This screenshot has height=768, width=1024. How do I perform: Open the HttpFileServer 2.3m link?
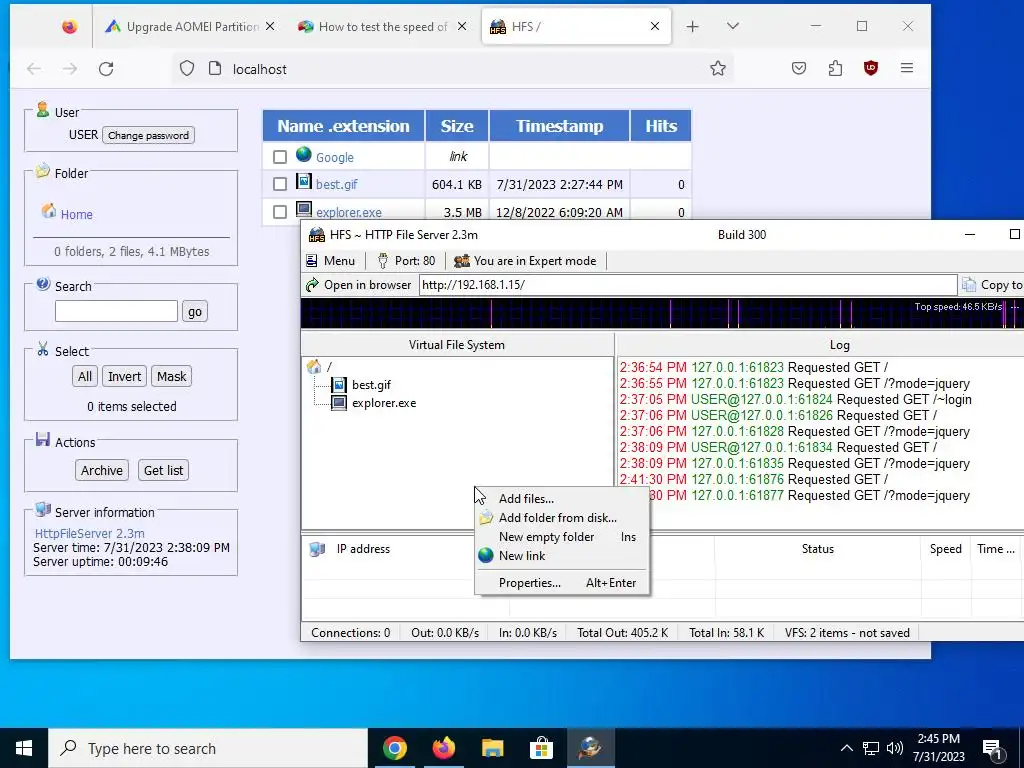pos(89,533)
